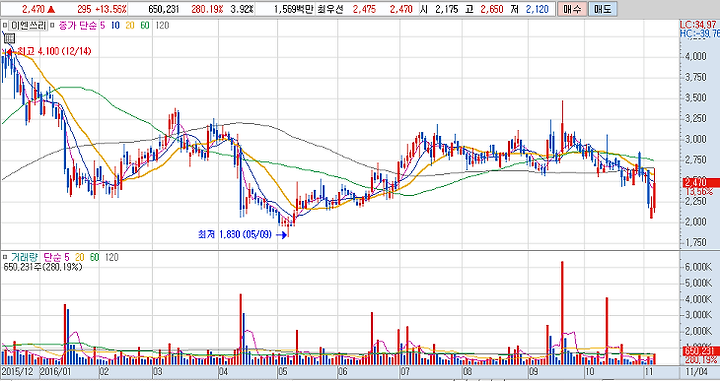Open the data table grid icon
720x381 pixels.
9,39
